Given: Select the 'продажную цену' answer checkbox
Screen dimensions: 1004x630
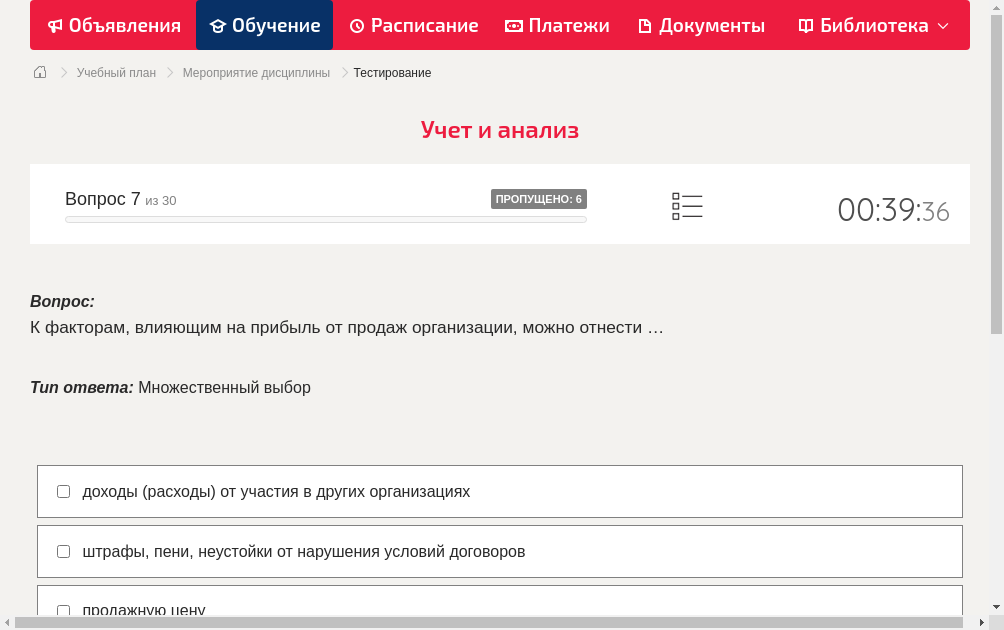Looking at the screenshot, I should point(63,610).
